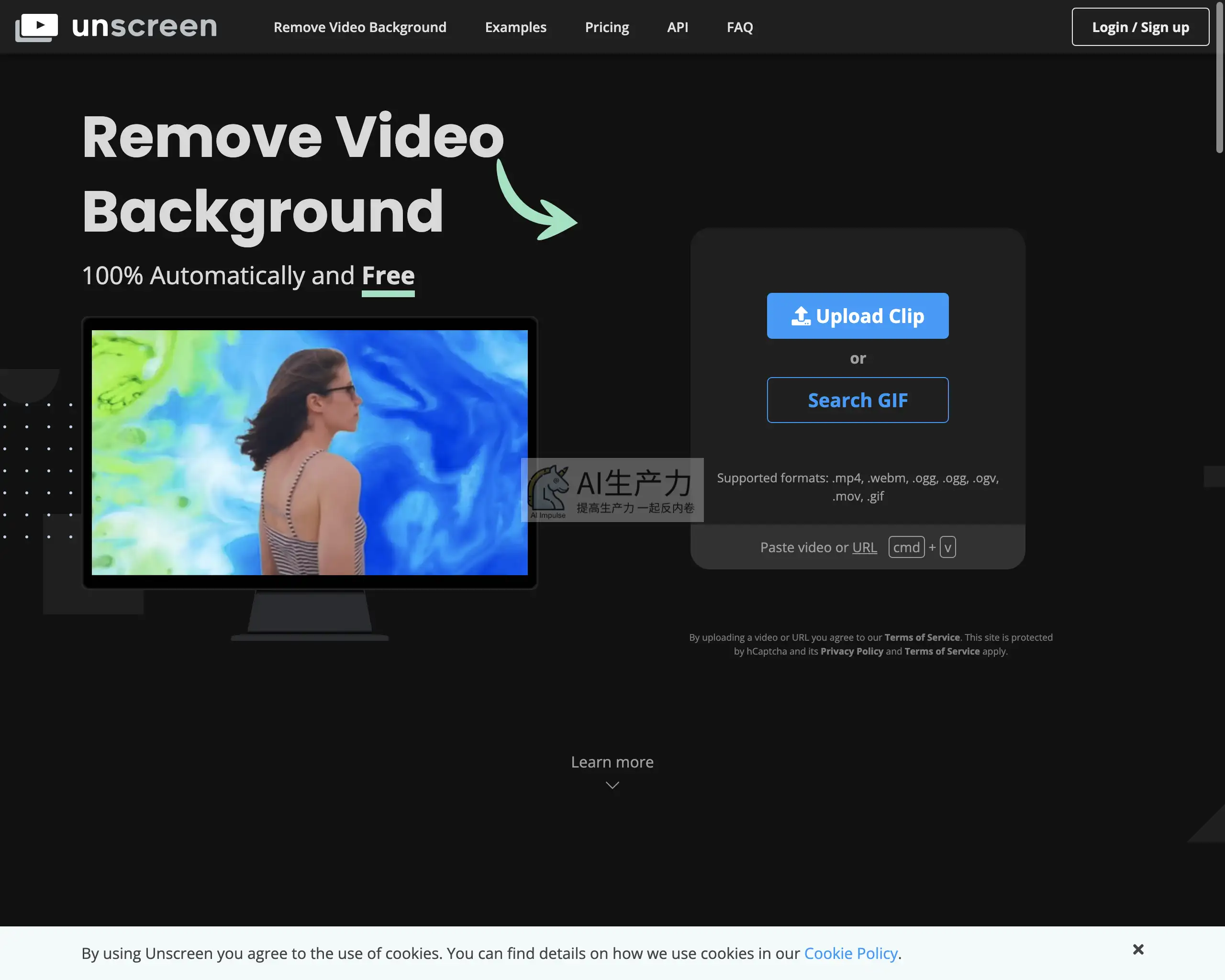Open Remove Video Background menu item
This screenshot has height=980, width=1225.
360,27
